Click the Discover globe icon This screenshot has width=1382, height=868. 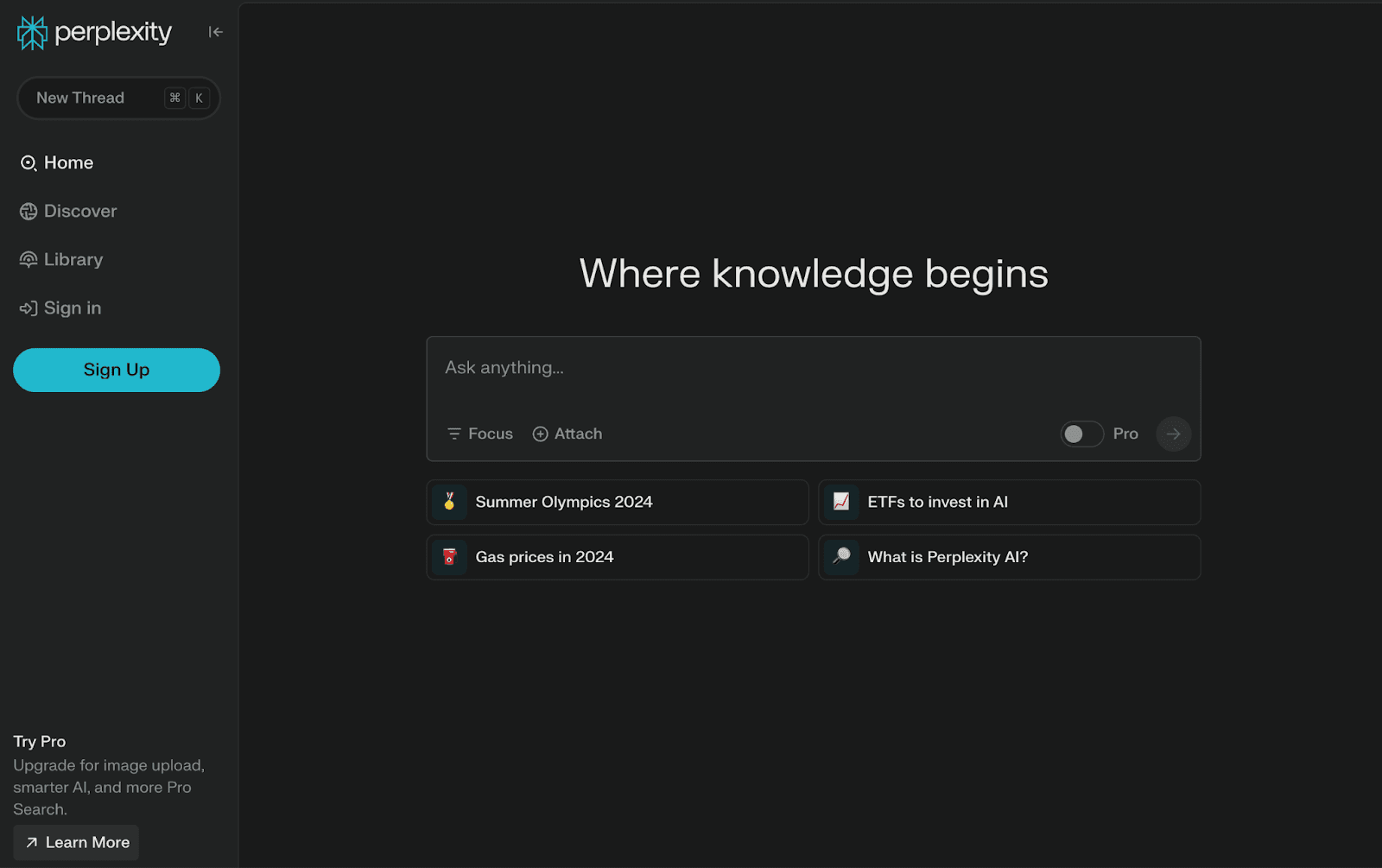[29, 211]
